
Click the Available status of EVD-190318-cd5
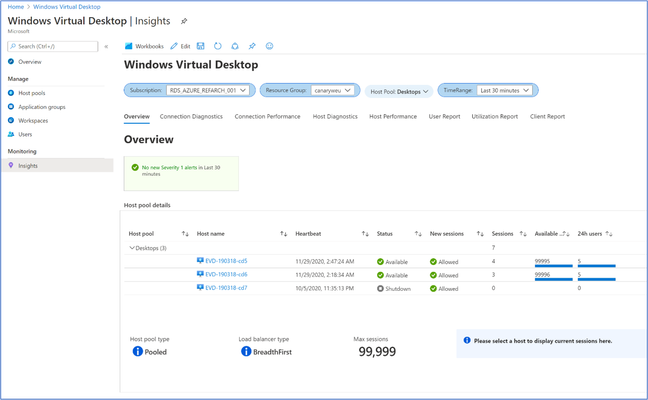click(392, 262)
